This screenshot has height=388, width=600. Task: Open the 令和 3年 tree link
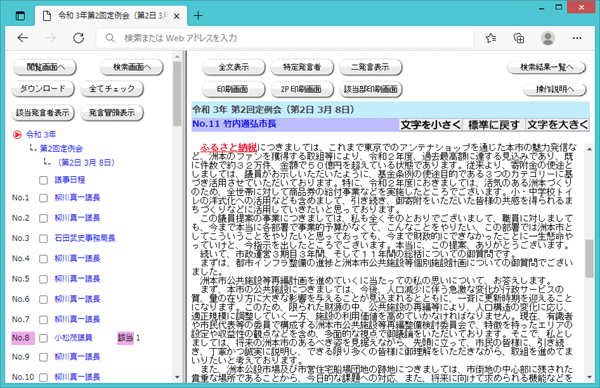(41, 135)
